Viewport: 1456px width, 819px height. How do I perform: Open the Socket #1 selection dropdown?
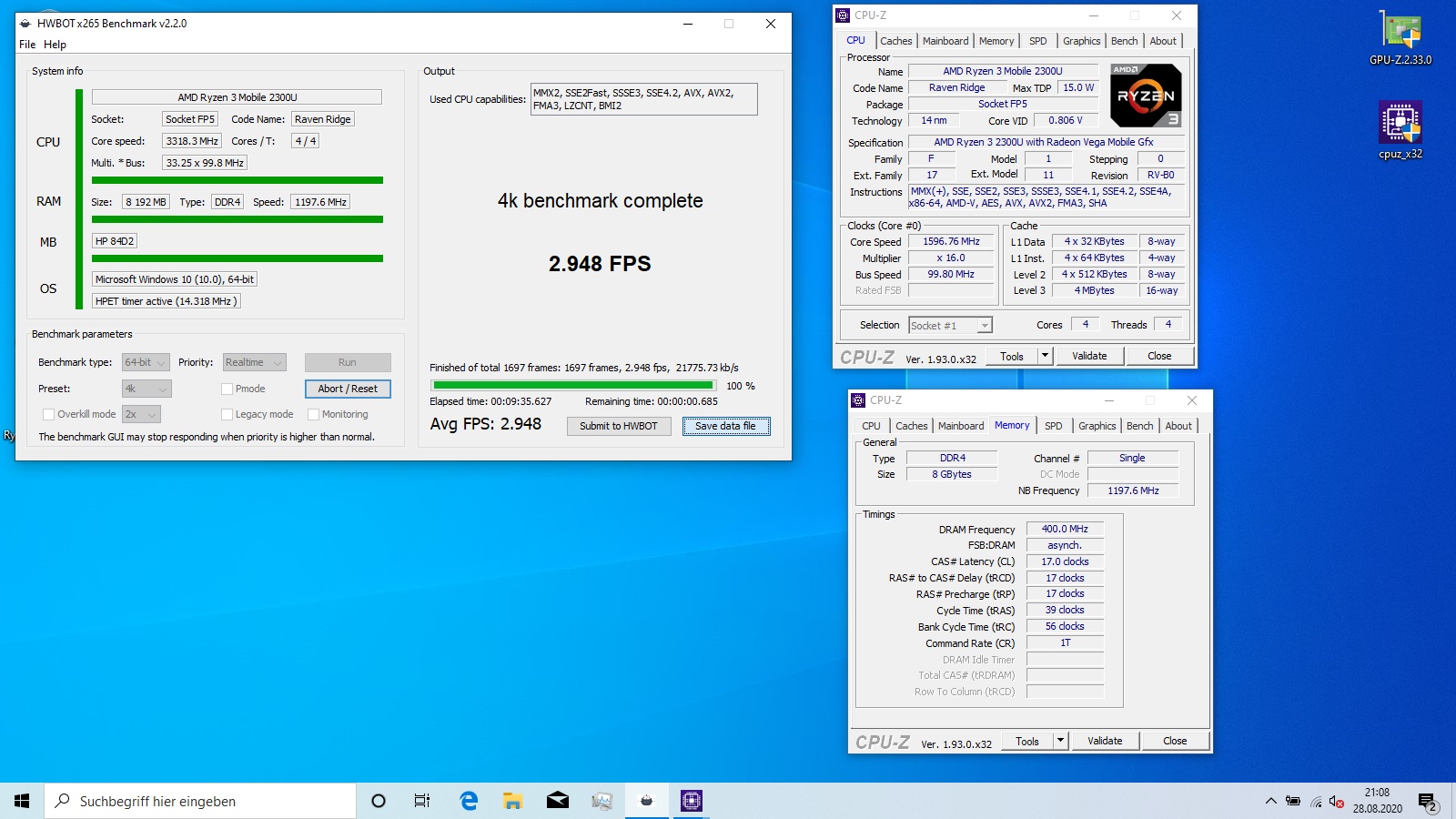pos(951,325)
